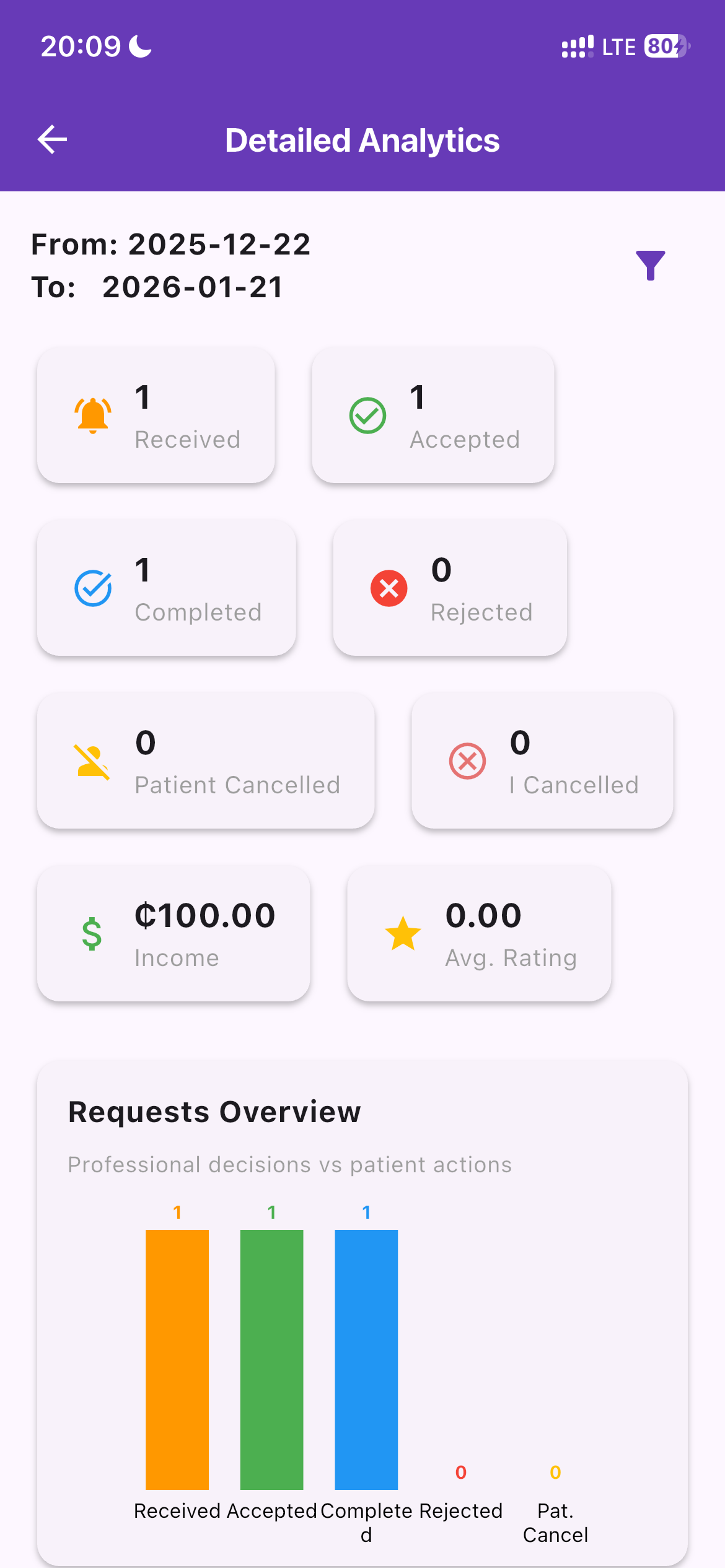Open the date filter funnel icon
Screen dimensions: 725x1568
click(x=651, y=266)
